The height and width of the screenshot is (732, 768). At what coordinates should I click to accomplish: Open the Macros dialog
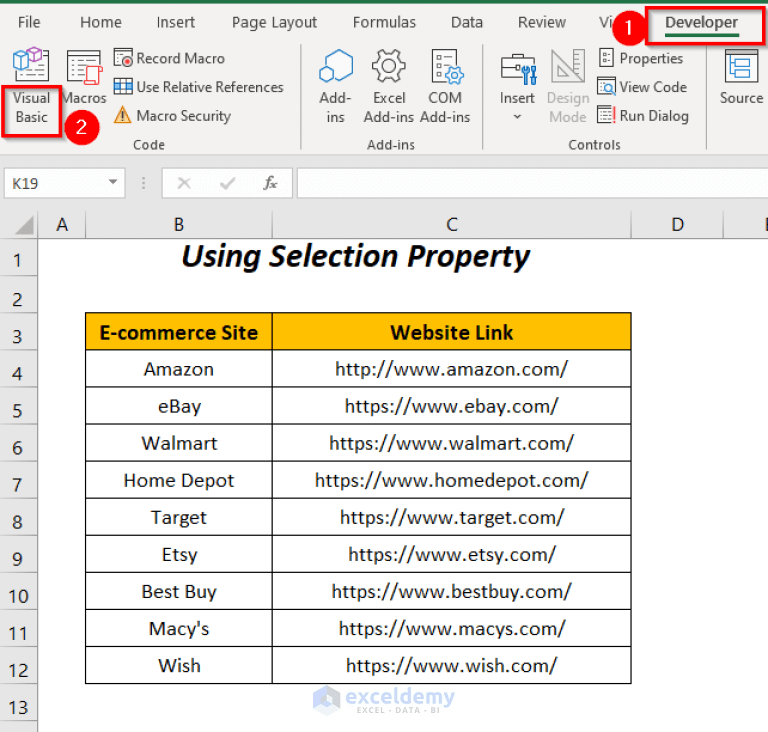[84, 76]
